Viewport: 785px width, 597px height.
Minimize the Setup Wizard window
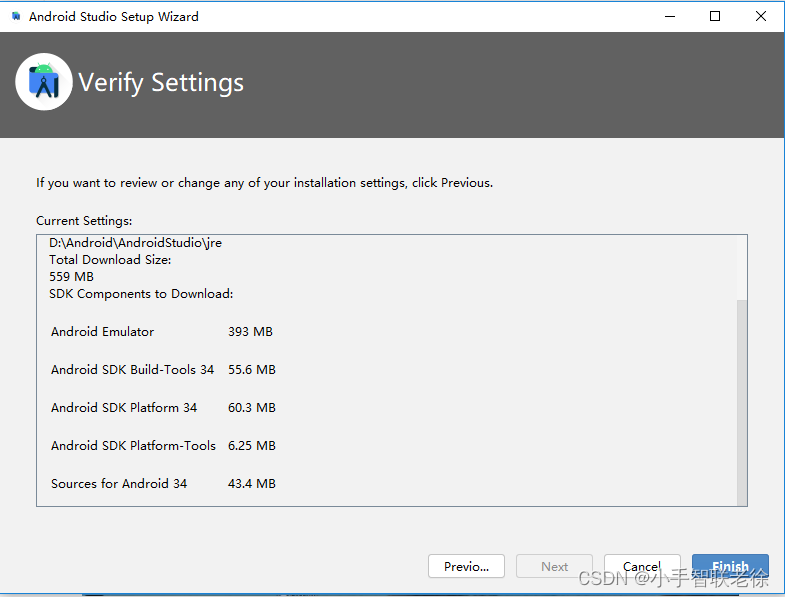670,17
